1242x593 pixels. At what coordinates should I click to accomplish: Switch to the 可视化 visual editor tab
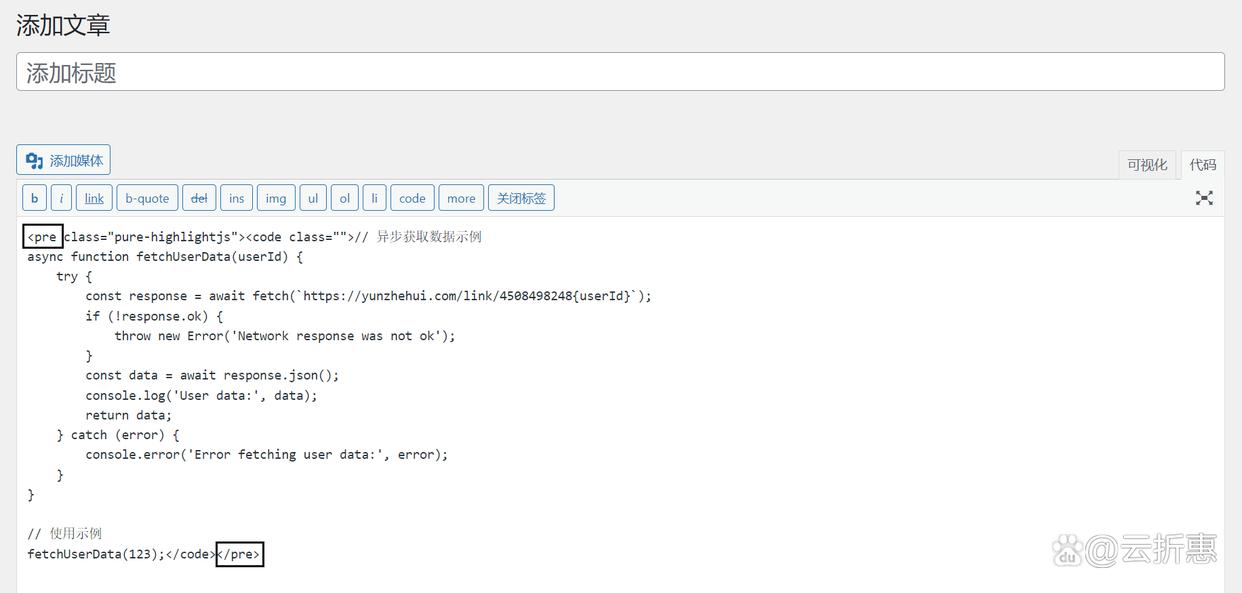1147,164
